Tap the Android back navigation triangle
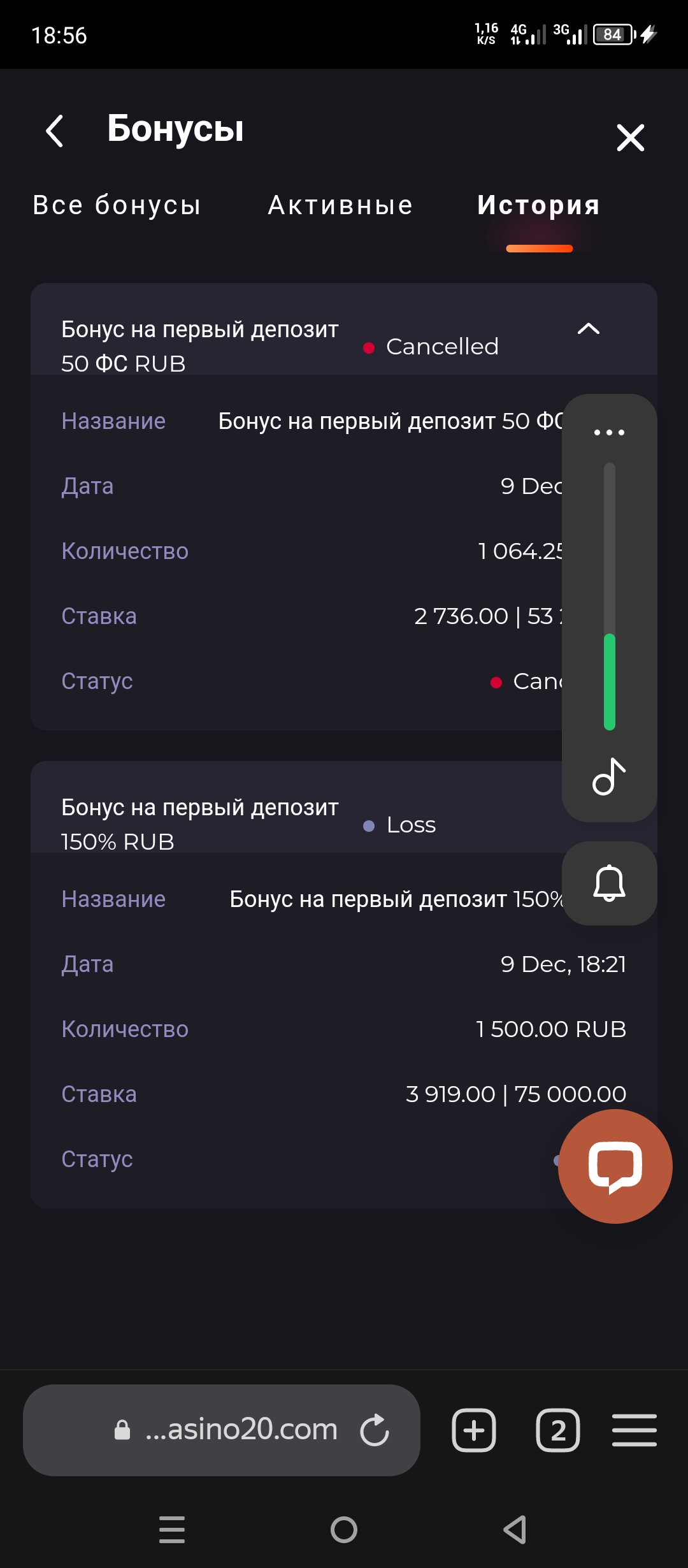 coord(515,1529)
